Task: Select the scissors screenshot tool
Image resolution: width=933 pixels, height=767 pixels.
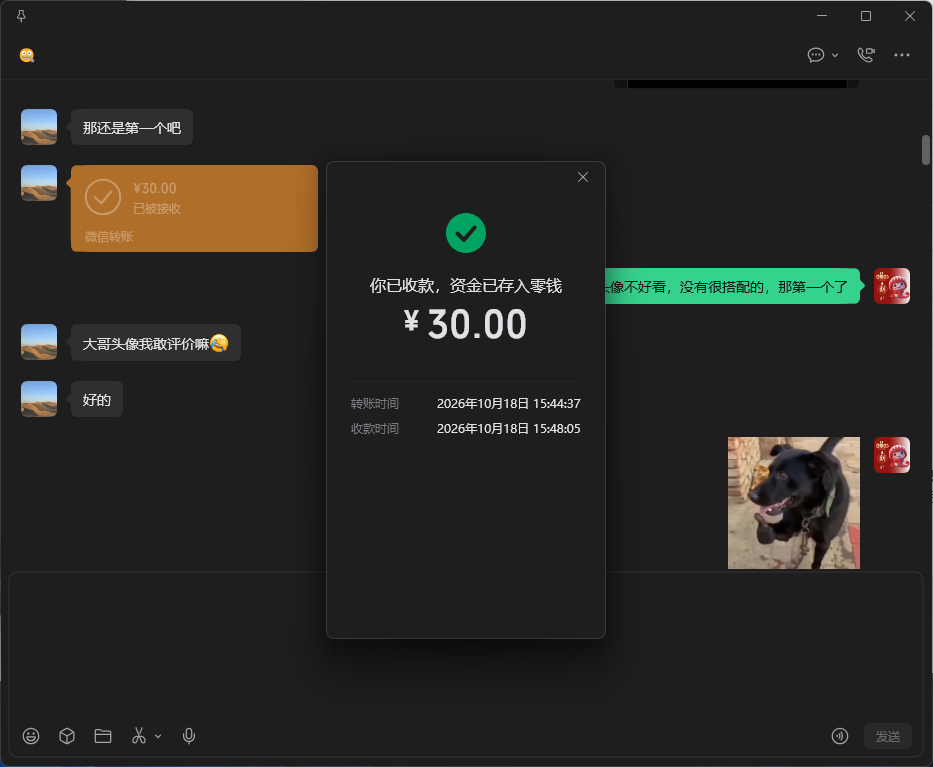Action: (139, 736)
